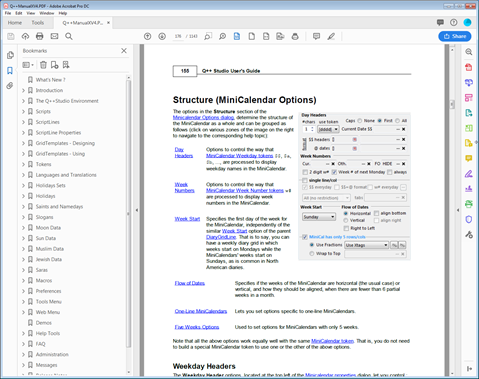
Task: Open Attachments paperclip panel icon
Action: [x=10, y=86]
